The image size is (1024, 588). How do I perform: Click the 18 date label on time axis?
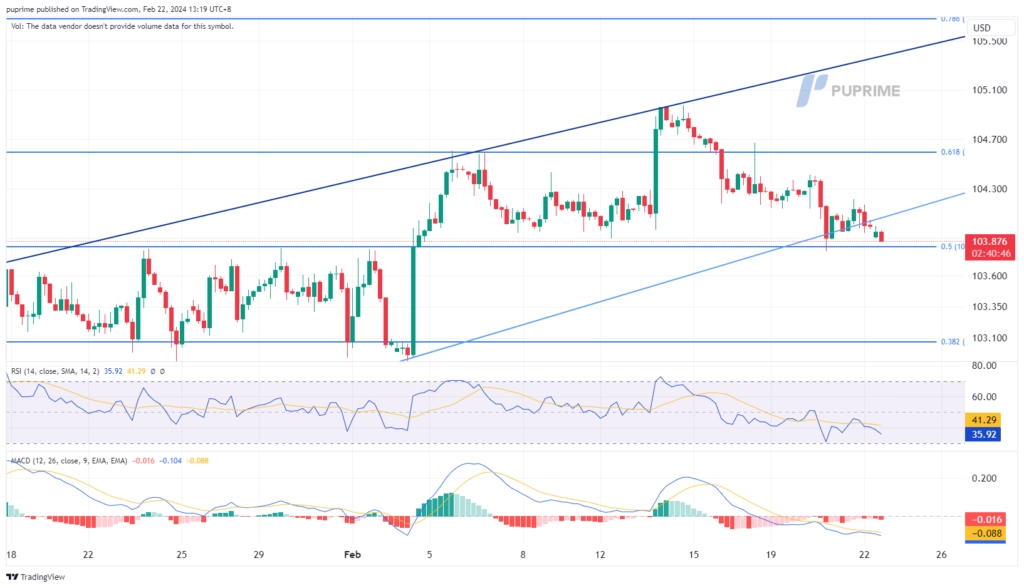click(11, 555)
